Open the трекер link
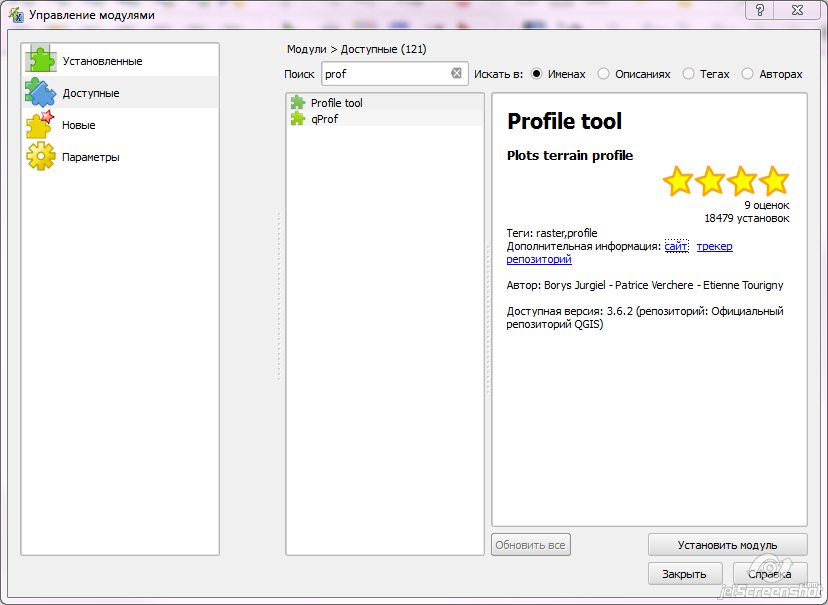 tap(714, 246)
